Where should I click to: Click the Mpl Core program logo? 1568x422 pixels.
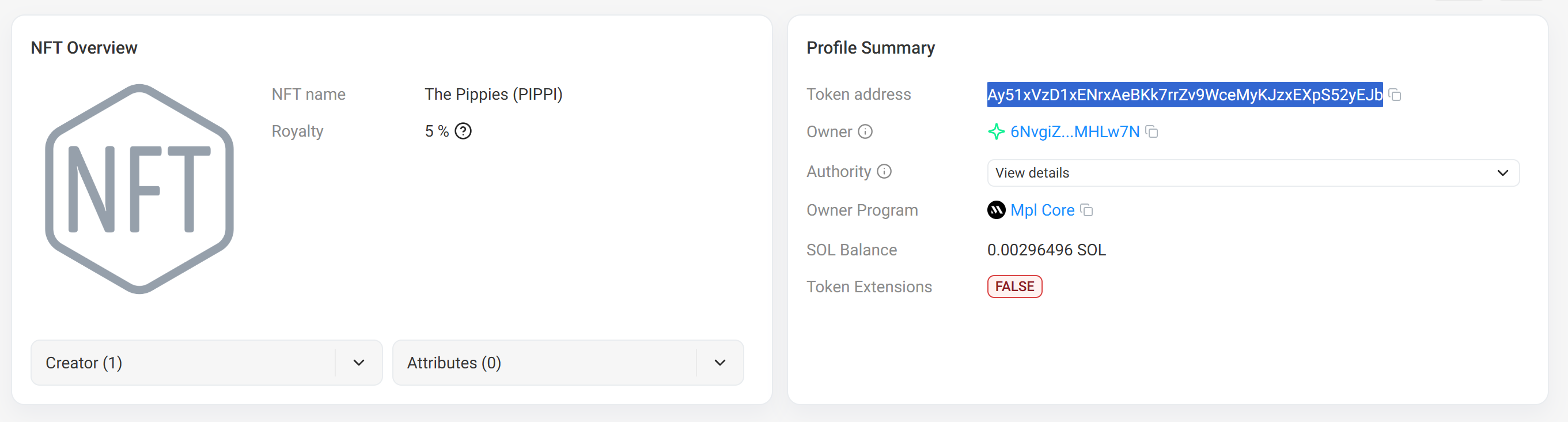coord(998,209)
